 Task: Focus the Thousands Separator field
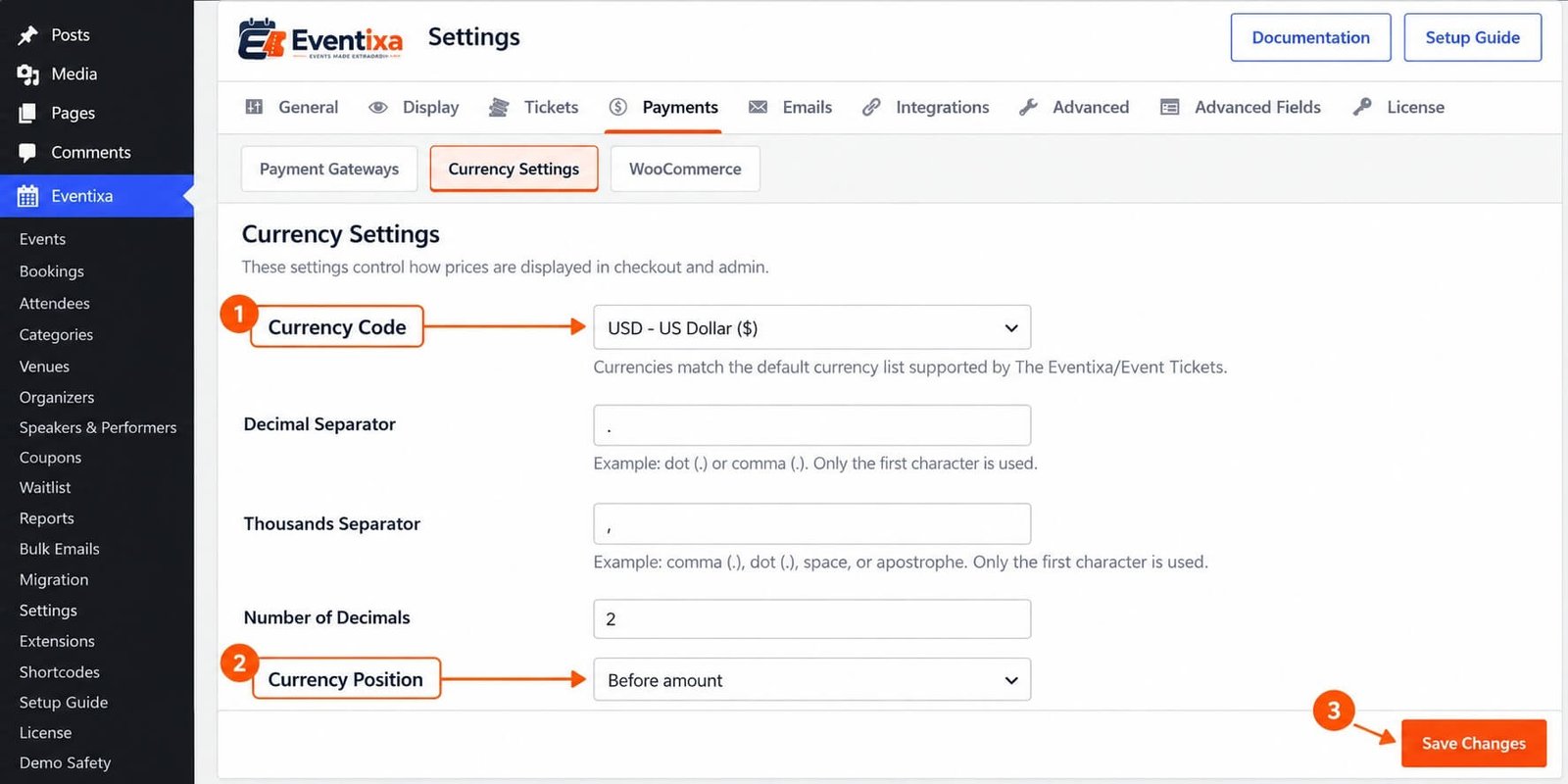click(x=811, y=523)
